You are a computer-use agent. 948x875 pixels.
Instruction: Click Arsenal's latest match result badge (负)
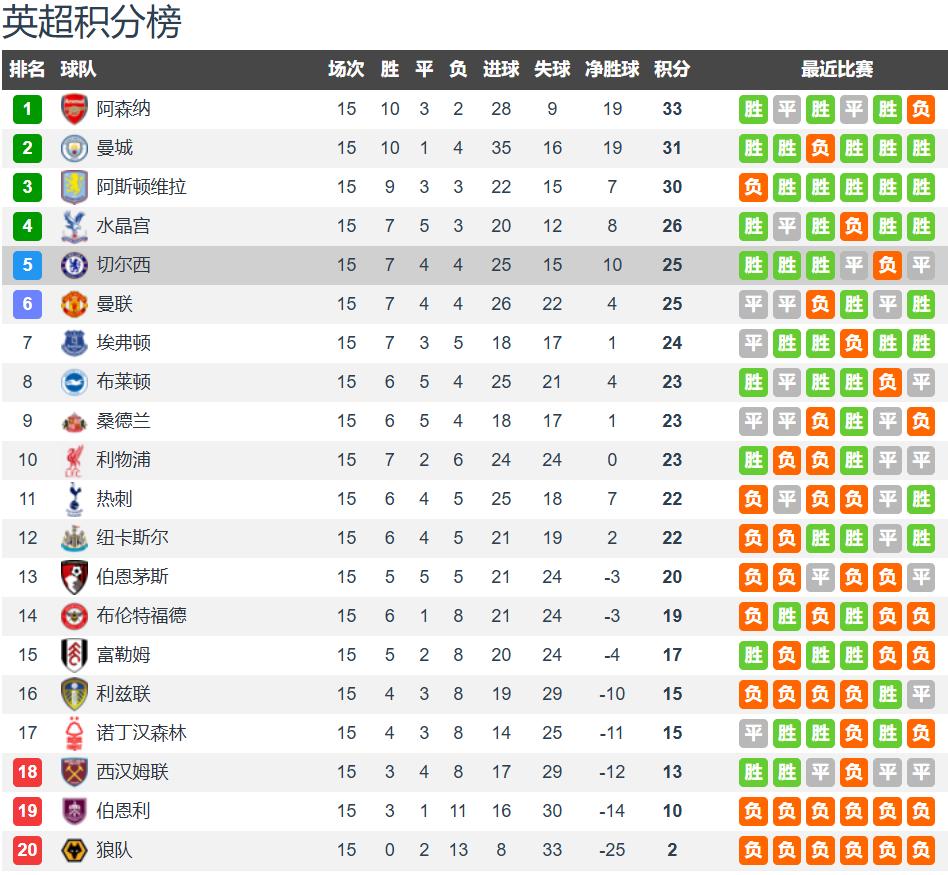click(x=921, y=109)
